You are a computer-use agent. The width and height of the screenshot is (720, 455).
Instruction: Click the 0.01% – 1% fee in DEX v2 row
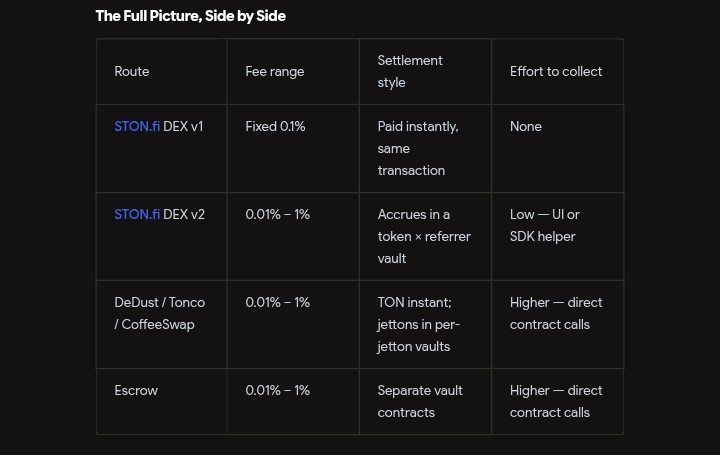pyautogui.click(x=277, y=214)
